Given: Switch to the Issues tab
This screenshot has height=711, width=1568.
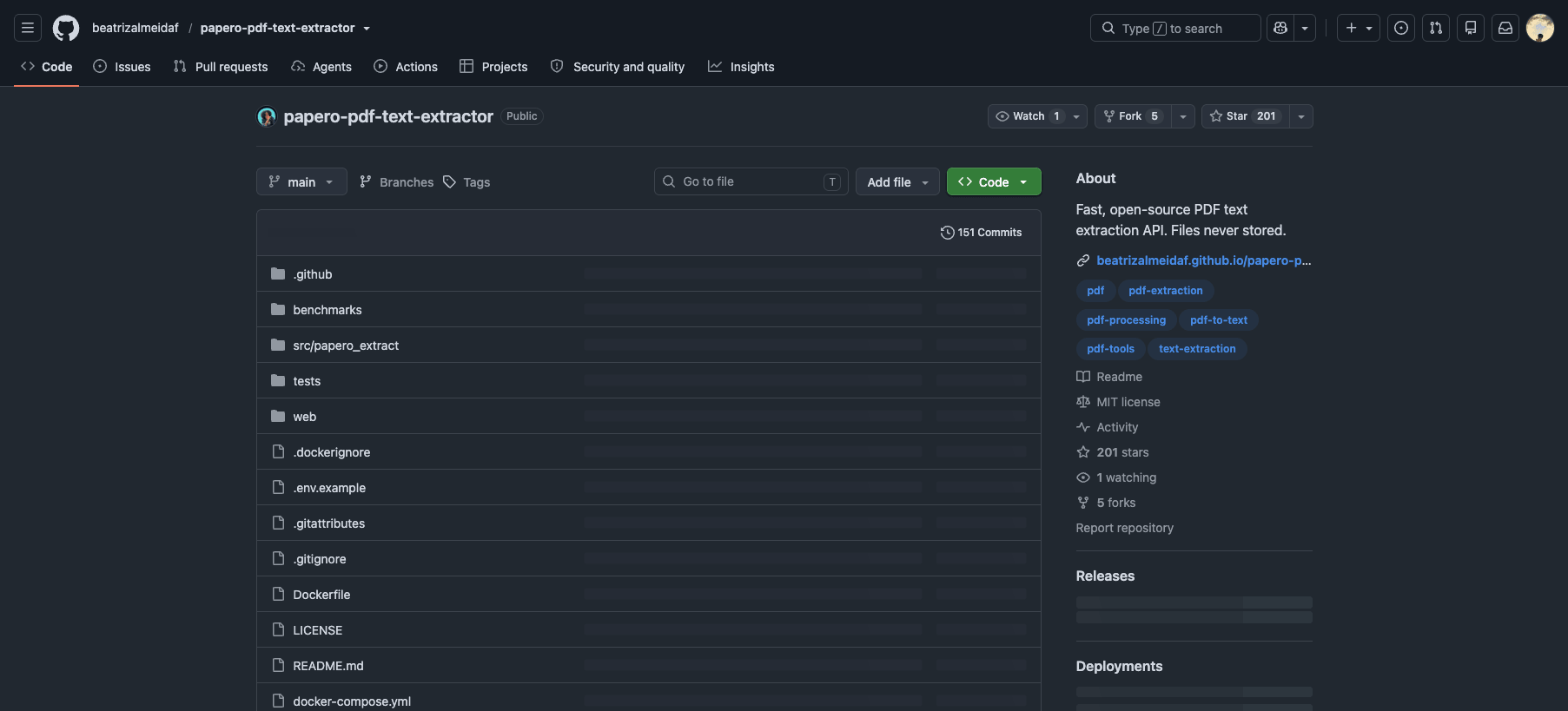Looking at the screenshot, I should pyautogui.click(x=122, y=67).
